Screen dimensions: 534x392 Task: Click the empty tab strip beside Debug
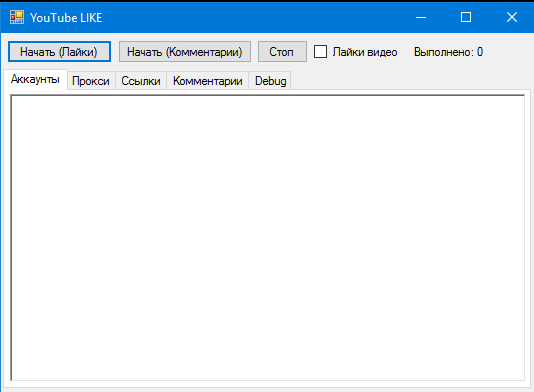[409, 81]
